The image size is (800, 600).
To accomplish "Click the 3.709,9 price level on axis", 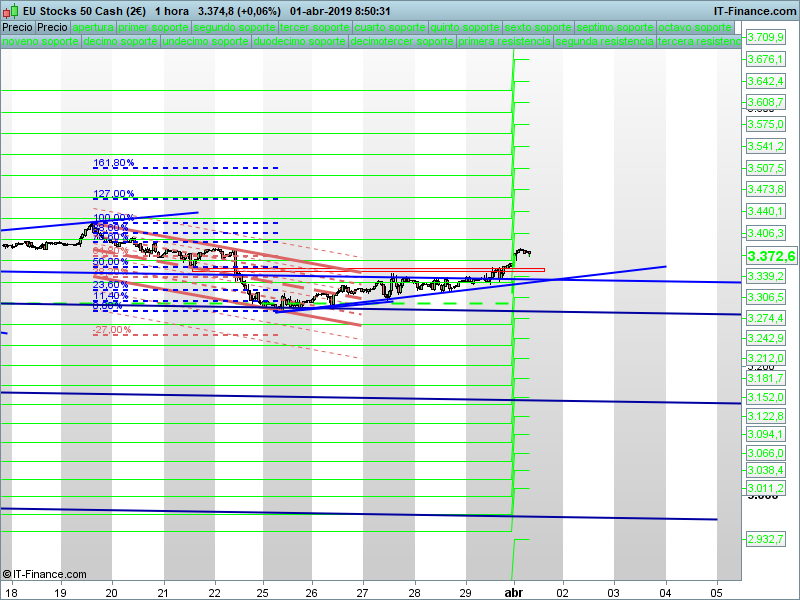I will click(x=766, y=38).
